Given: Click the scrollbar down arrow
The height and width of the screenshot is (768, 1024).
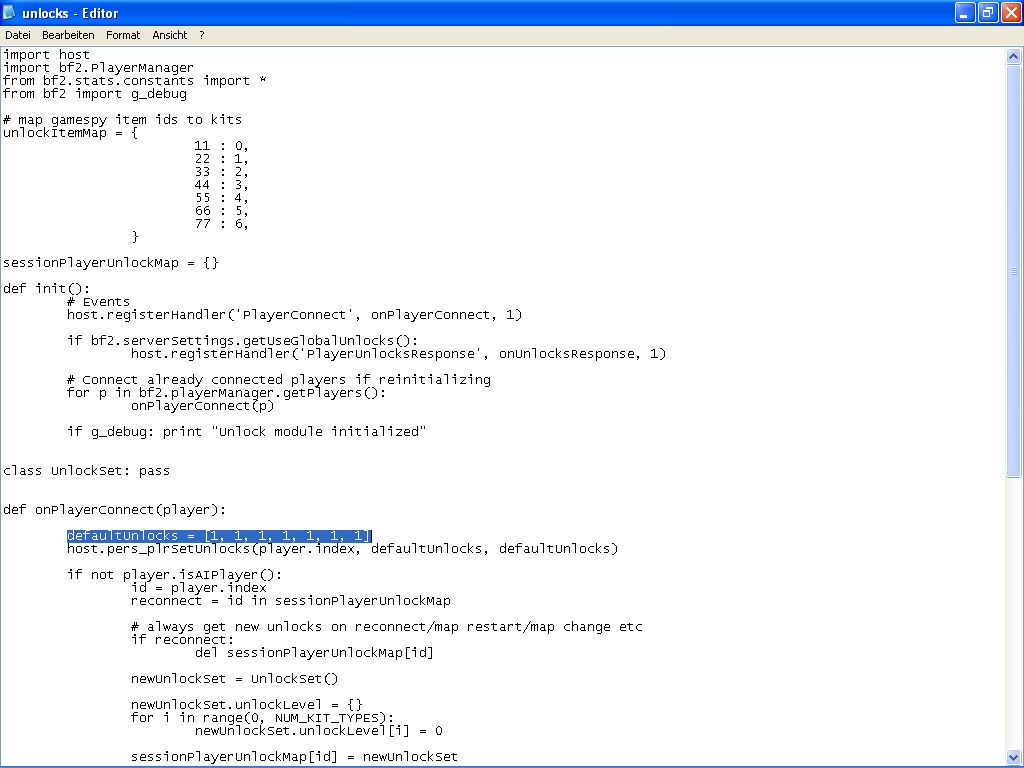Looking at the screenshot, I should click(x=1013, y=758).
